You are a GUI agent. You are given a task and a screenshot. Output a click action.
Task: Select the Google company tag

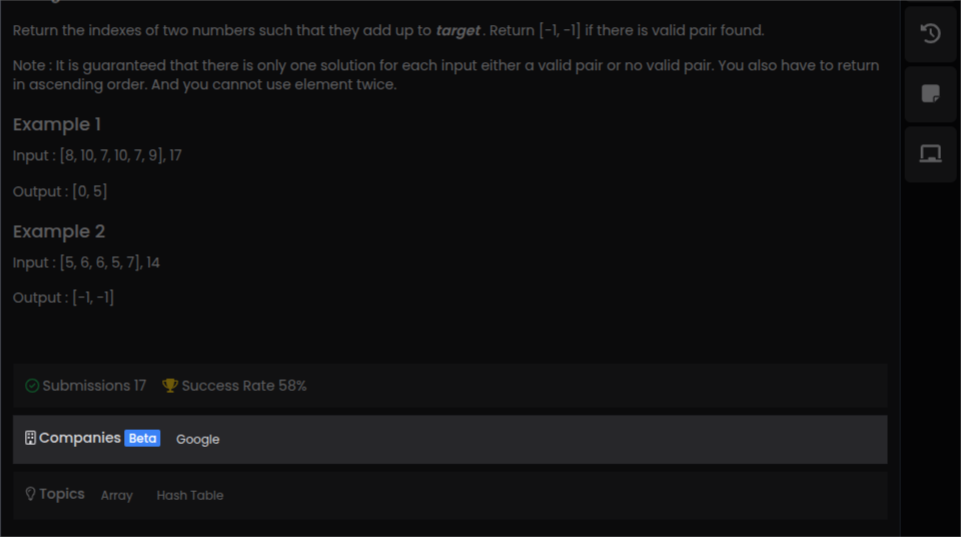[198, 439]
